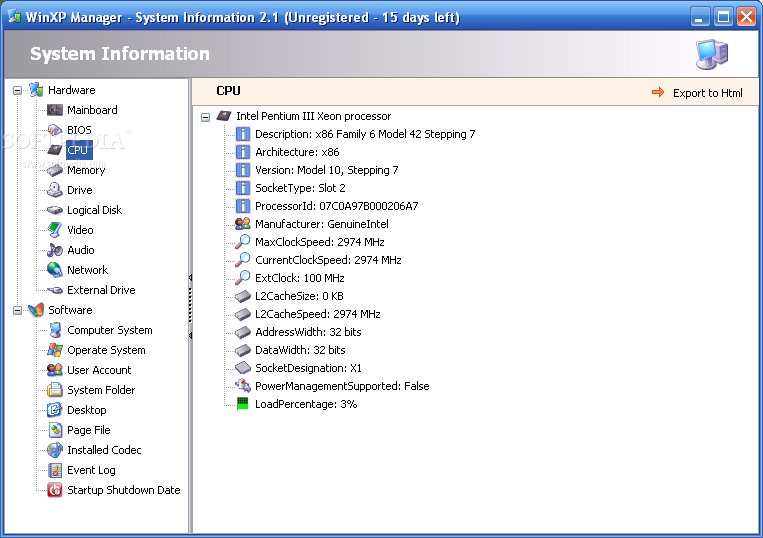The image size is (763, 538).
Task: Click the Mainboard icon in the sidebar
Action: (x=54, y=110)
